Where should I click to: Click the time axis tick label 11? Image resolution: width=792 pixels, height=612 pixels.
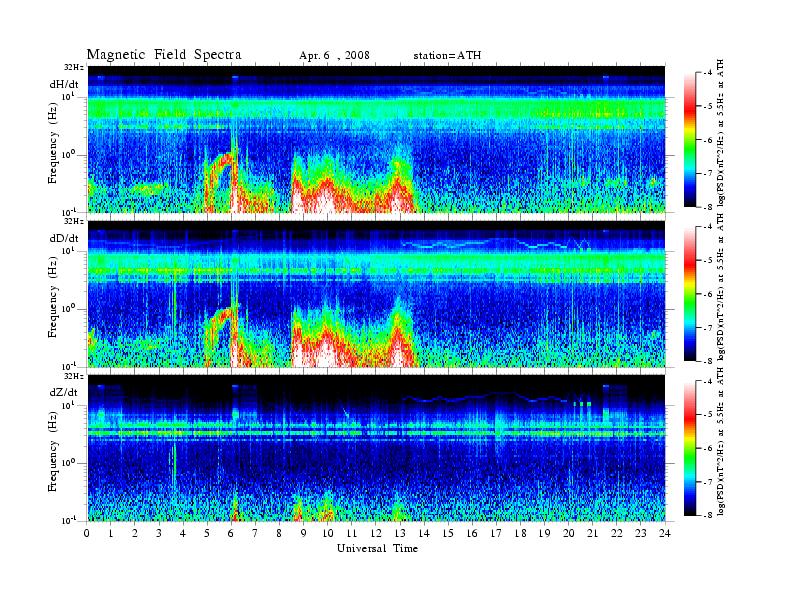[352, 533]
